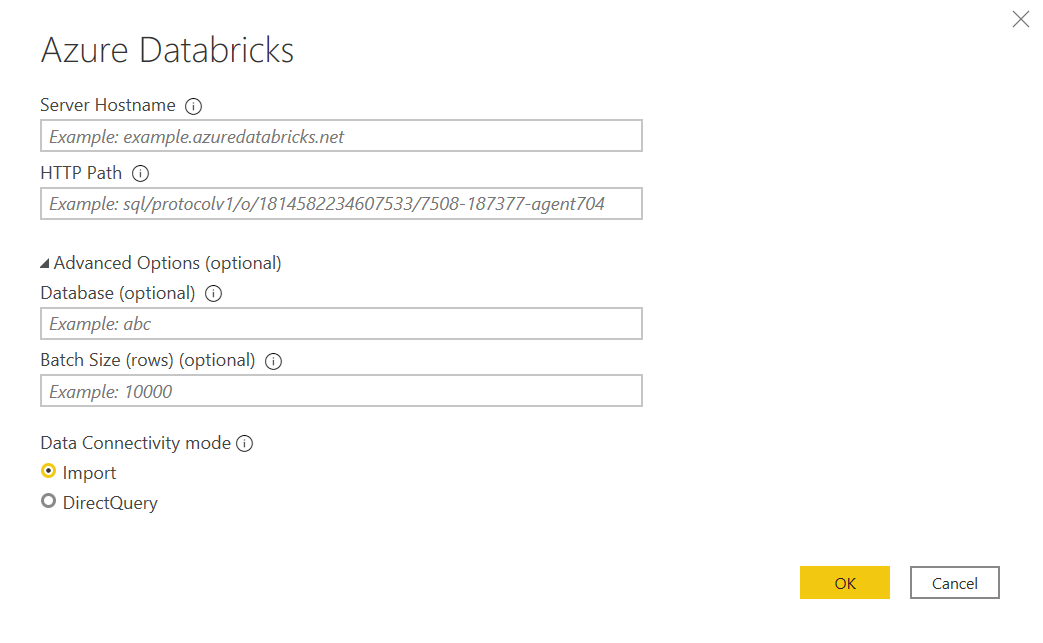Select the Import connectivity mode

48,471
